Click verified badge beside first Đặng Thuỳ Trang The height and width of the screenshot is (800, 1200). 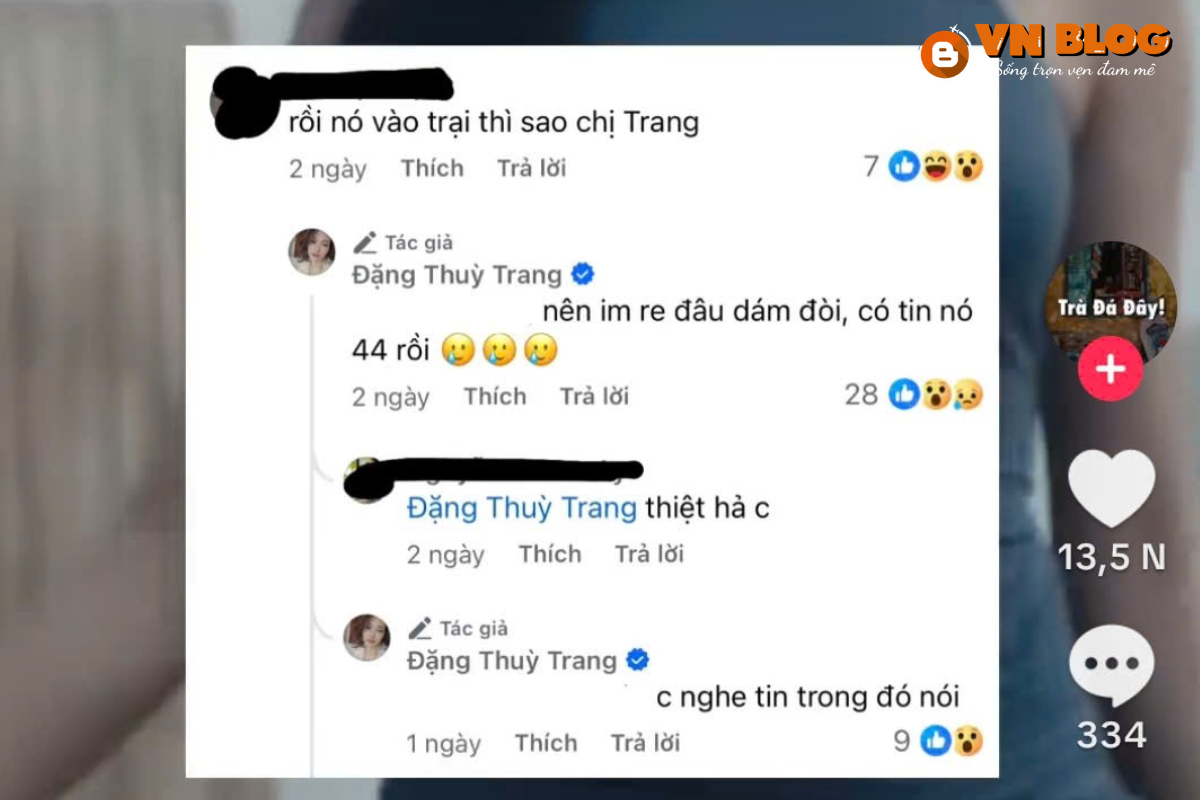coord(582,275)
